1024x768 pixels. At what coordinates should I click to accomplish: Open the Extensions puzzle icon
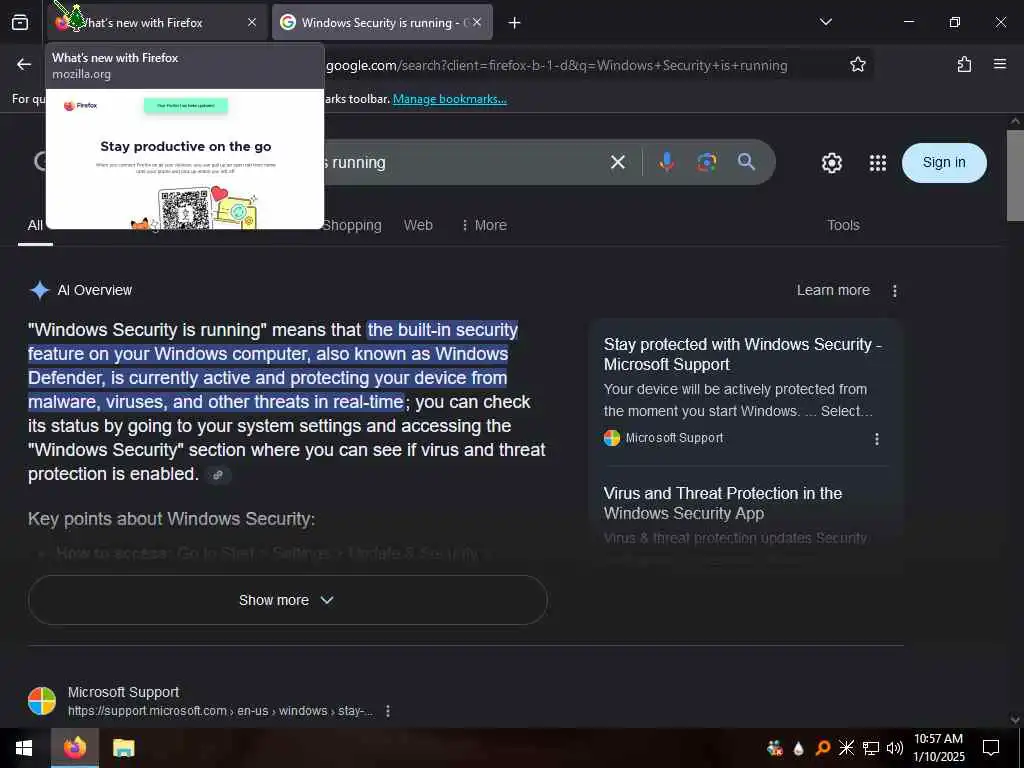[x=964, y=64]
